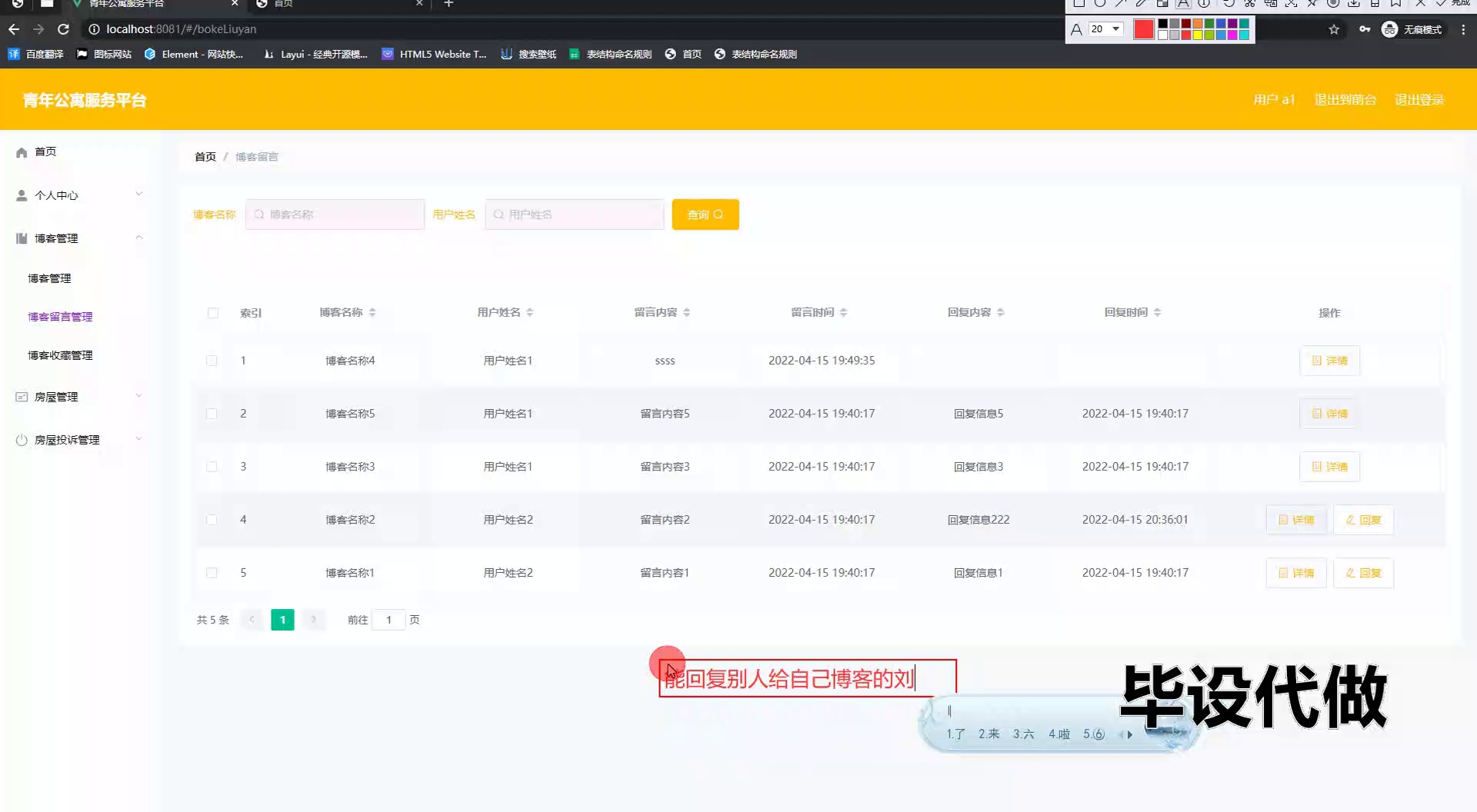Screen dimensions: 1477x812
Task: Pick the yellow color swatch
Action: [1198, 35]
